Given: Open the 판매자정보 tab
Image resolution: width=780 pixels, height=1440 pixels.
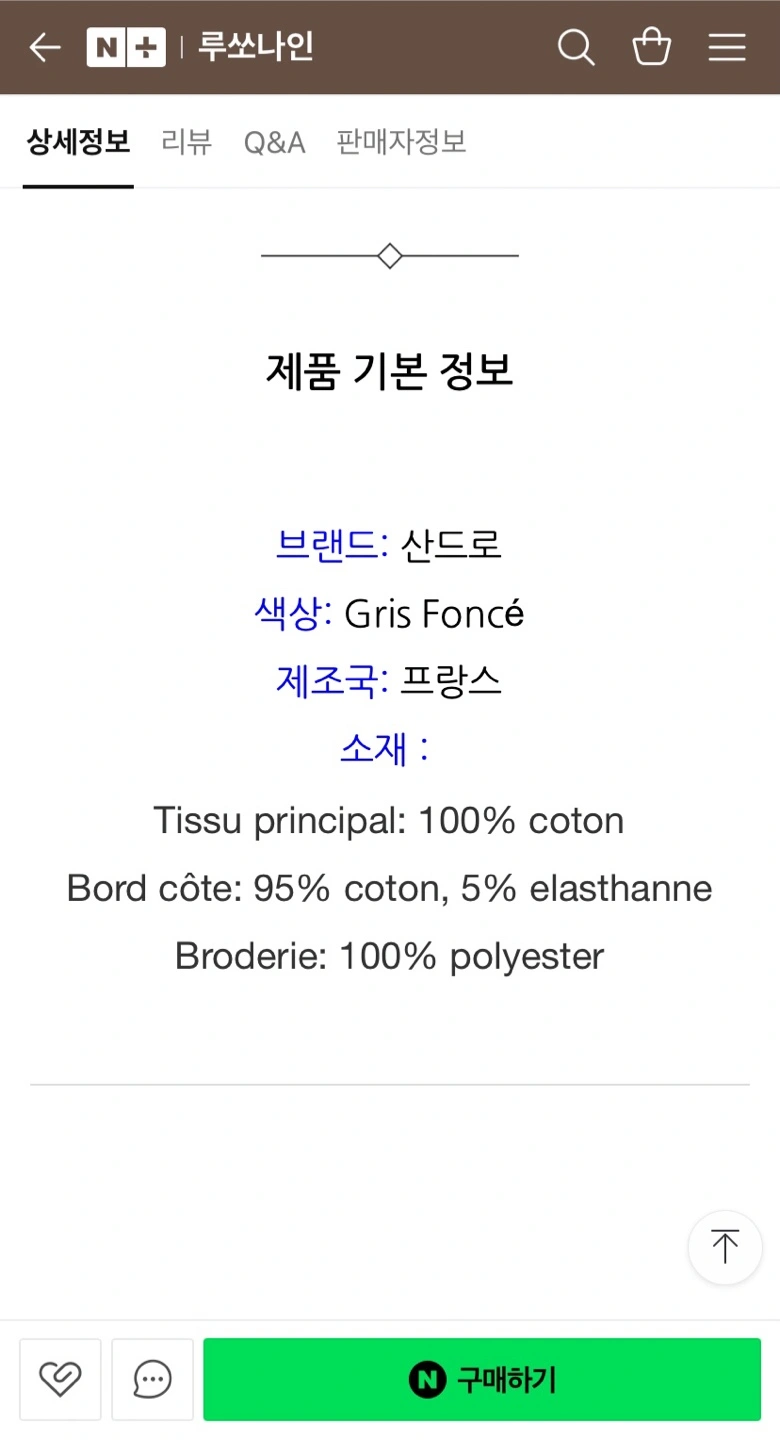Looking at the screenshot, I should pos(401,142).
